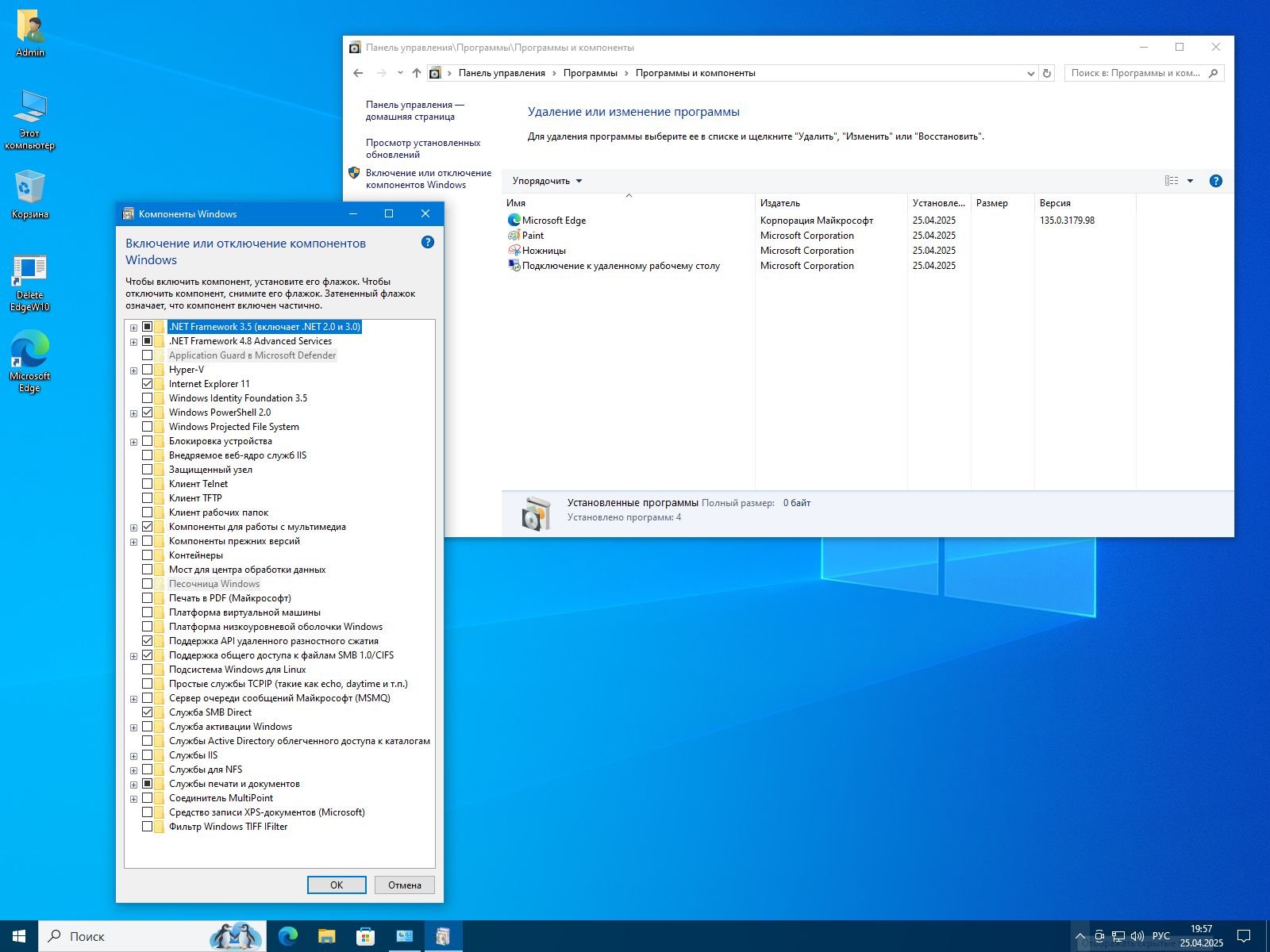Screen dimensions: 1270x952
Task: Uncheck Служба SMB Direct component
Action: (x=147, y=712)
